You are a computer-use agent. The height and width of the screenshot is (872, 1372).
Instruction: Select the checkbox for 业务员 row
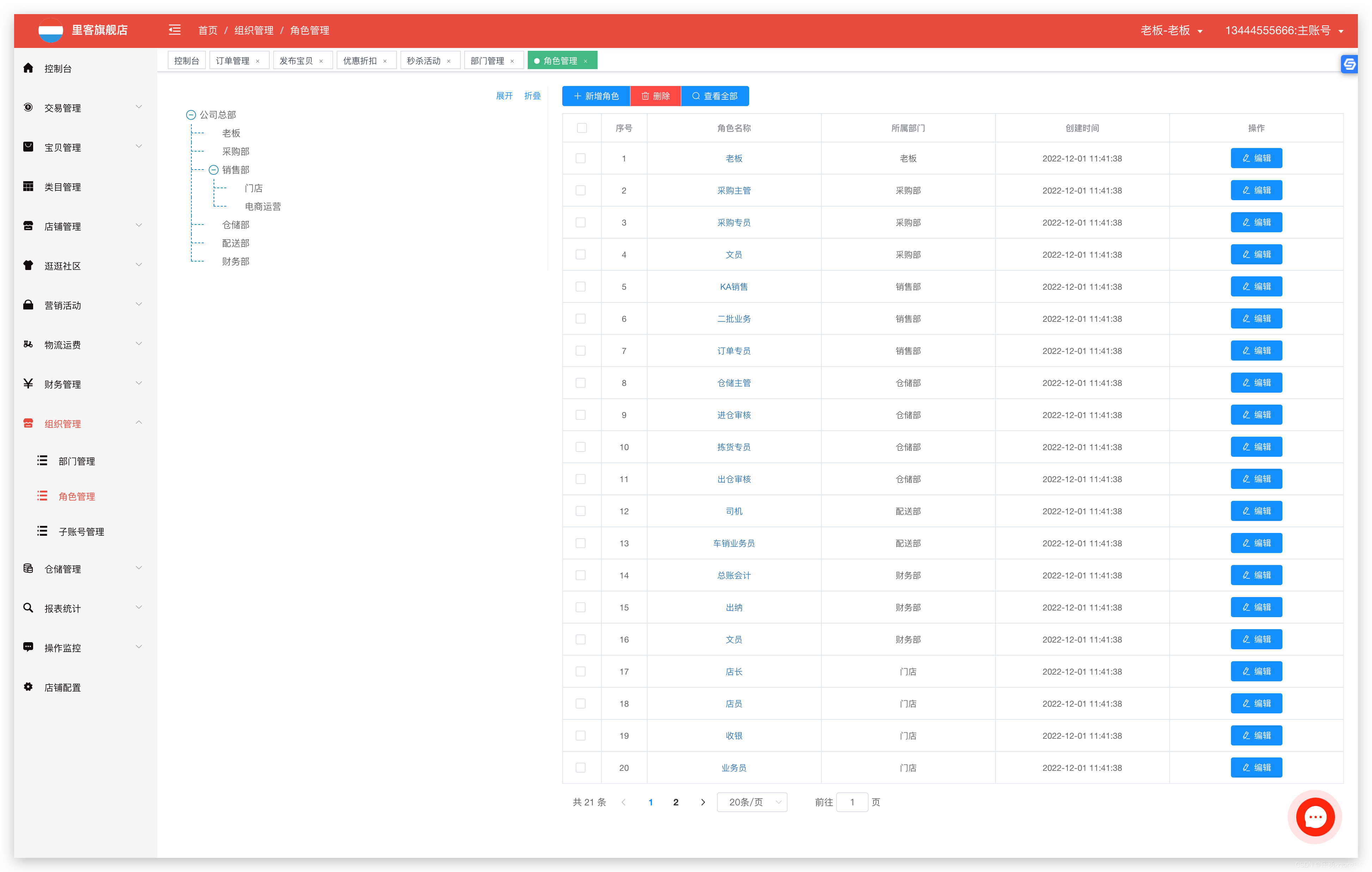(580, 768)
